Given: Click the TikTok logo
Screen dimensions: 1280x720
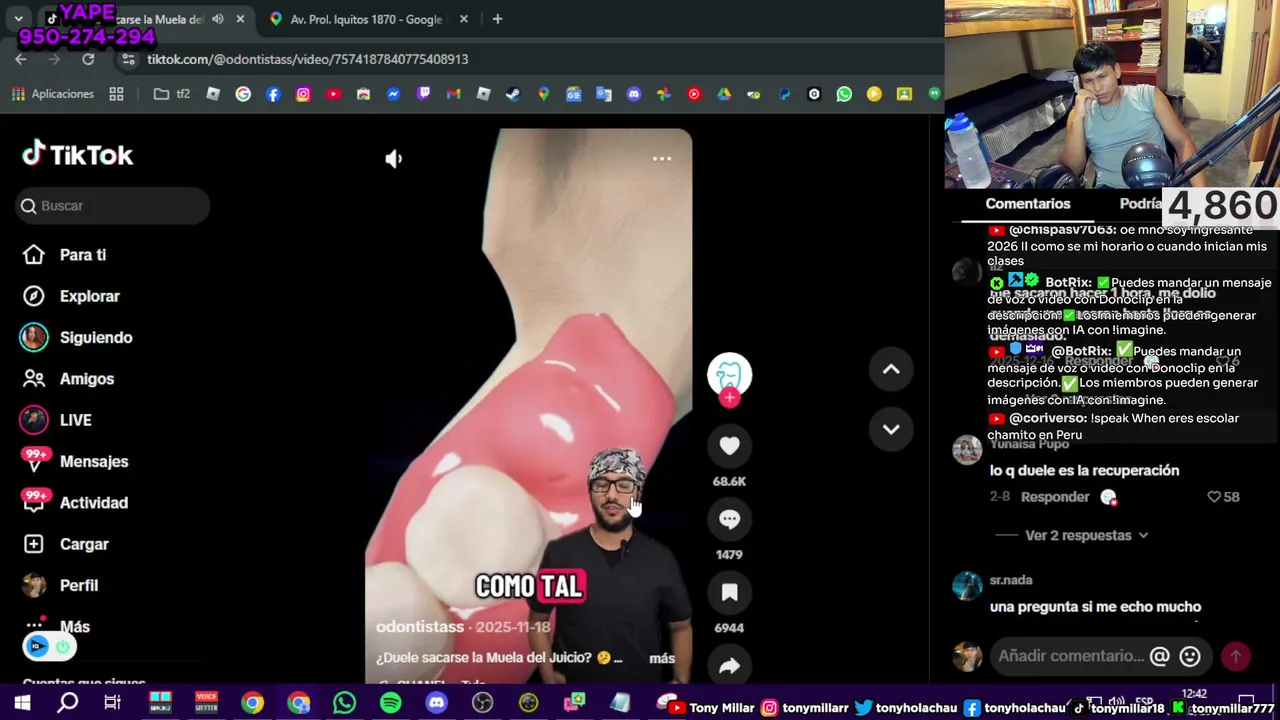Looking at the screenshot, I should (78, 154).
